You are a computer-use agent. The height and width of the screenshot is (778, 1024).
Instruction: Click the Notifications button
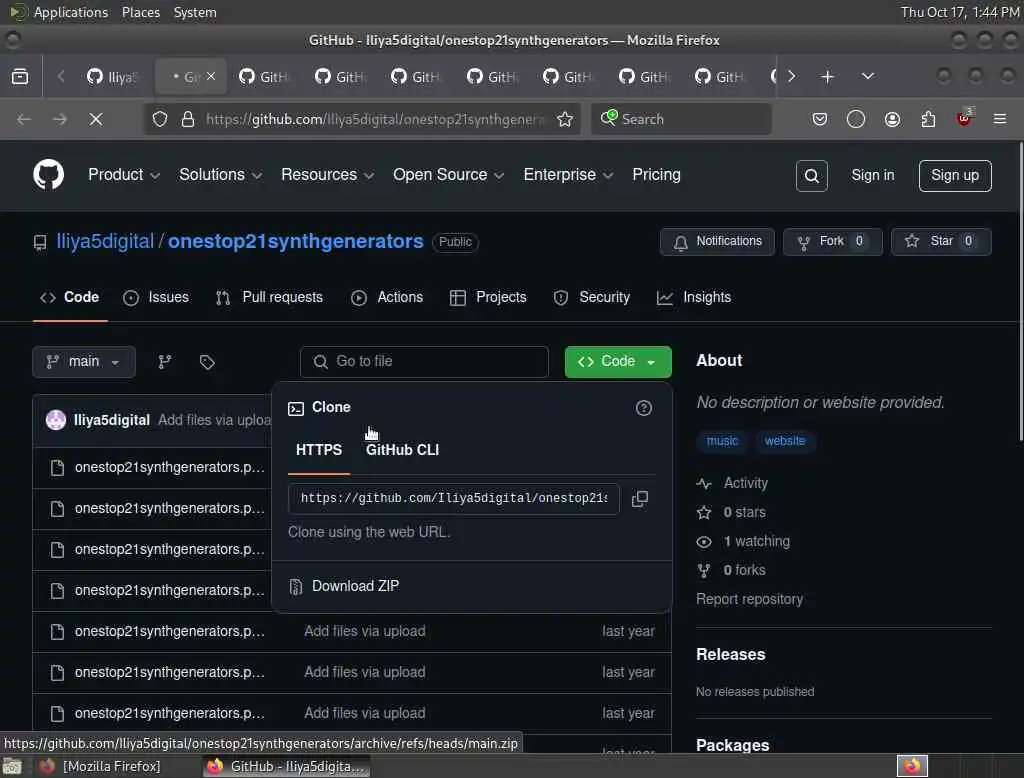(717, 241)
